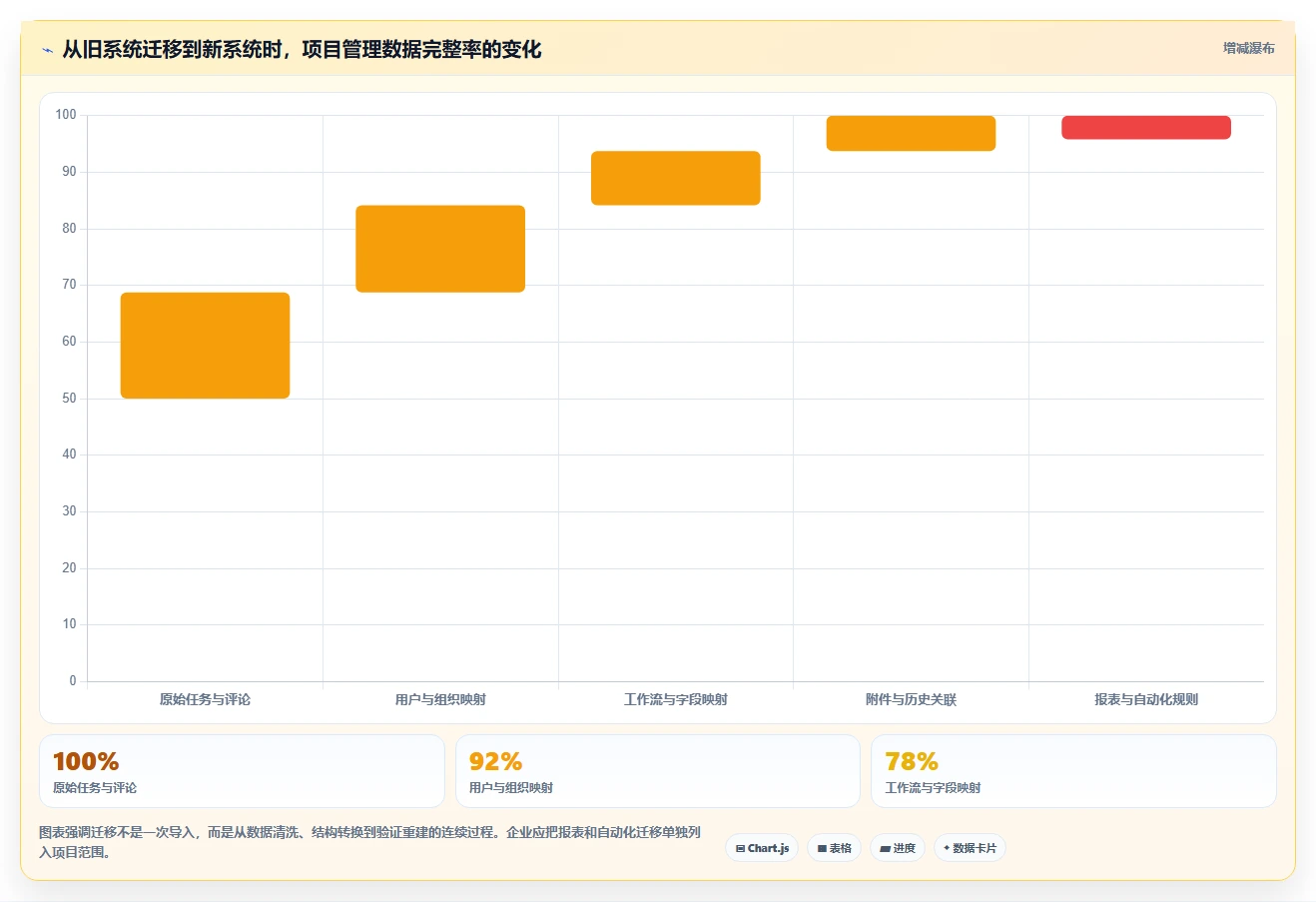Click the orange bar for 用户与组织映射
Screen dimensions: 1316x902
[440, 249]
